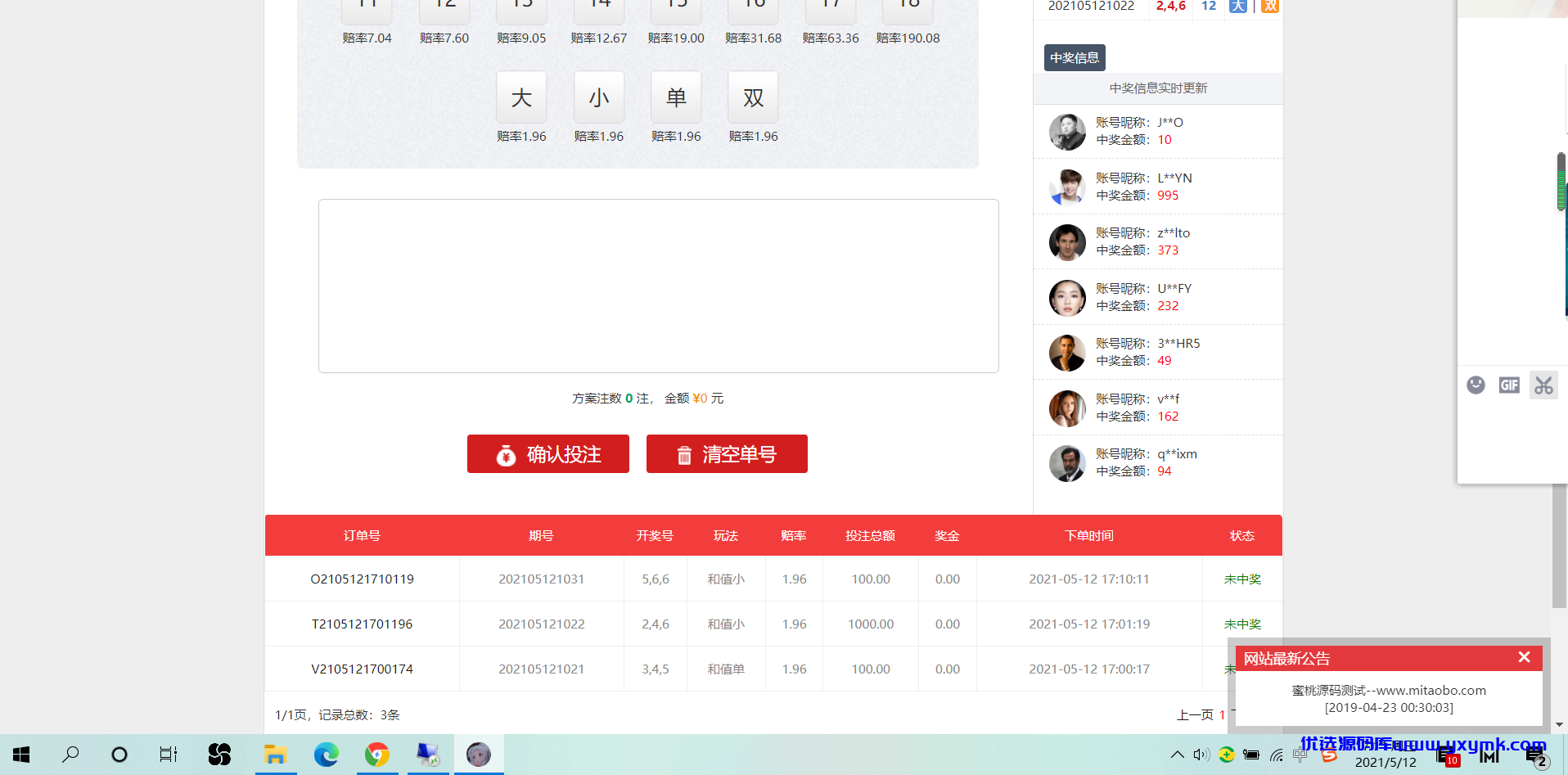
Task: Open the 中奖信息 tab
Action: pos(1075,57)
